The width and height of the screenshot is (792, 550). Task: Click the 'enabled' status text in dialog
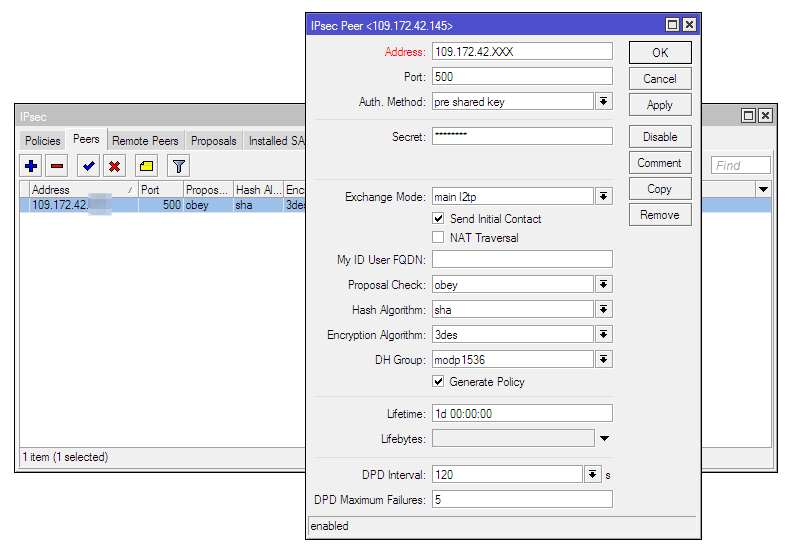tap(329, 526)
